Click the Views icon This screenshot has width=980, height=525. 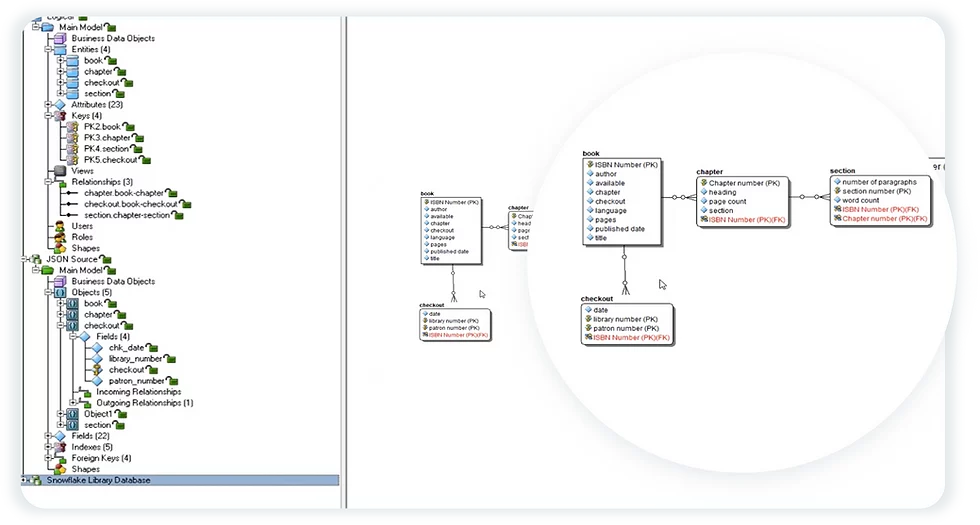60,171
